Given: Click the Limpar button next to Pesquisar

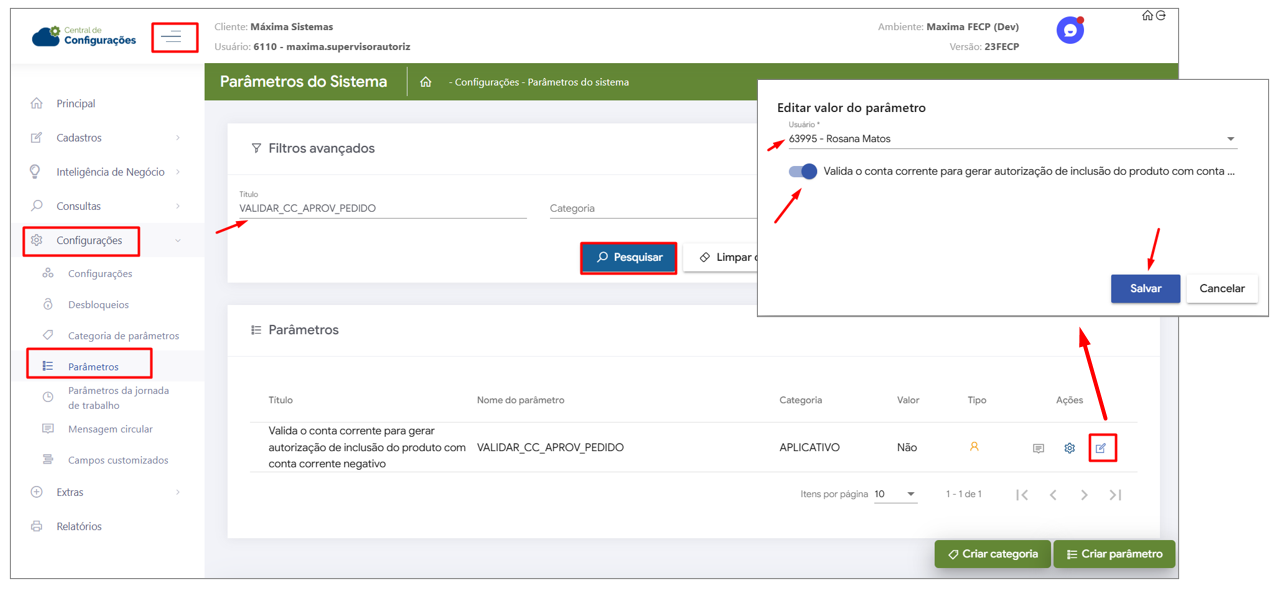Looking at the screenshot, I should tap(721, 257).
